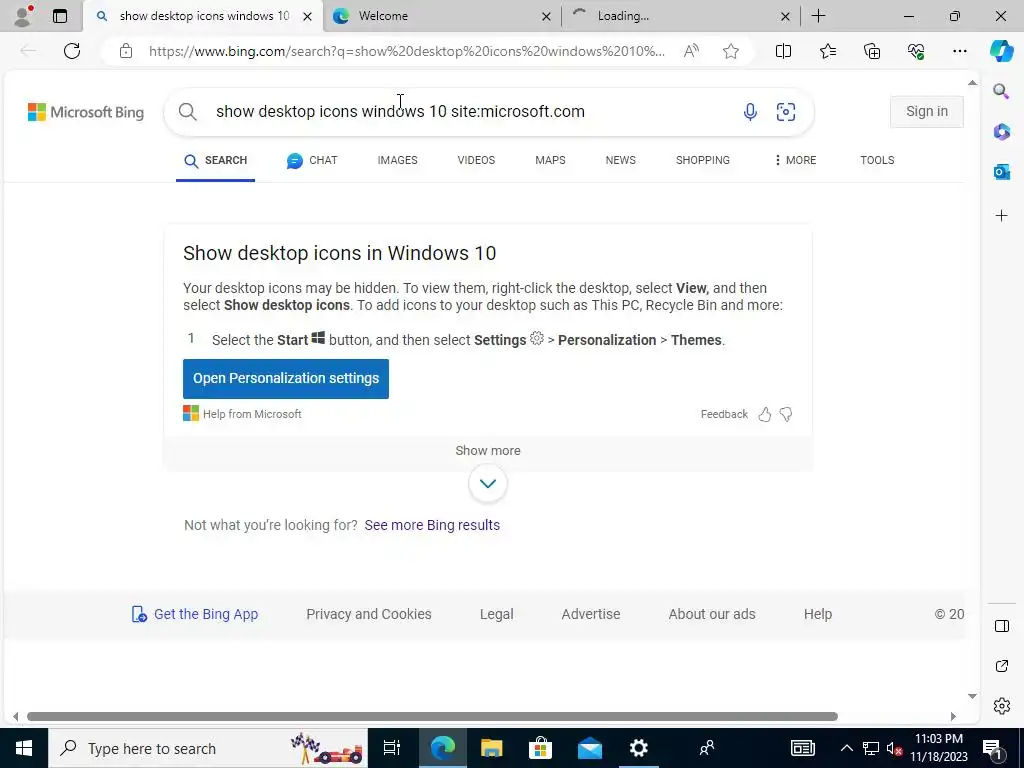Switch to the Loading browser tab
The height and width of the screenshot is (768, 1024).
(x=679, y=16)
